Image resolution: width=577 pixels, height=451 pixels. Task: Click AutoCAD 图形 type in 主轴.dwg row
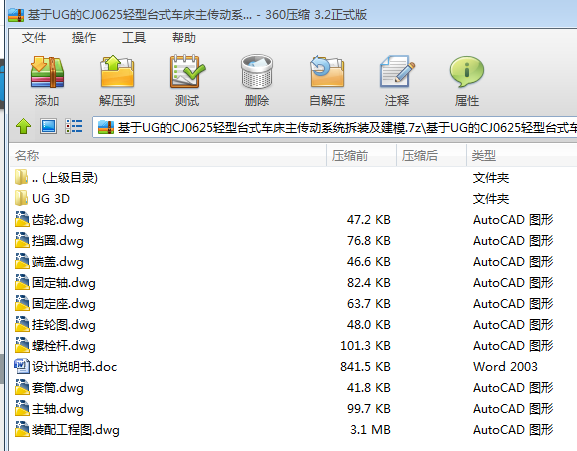(x=513, y=408)
